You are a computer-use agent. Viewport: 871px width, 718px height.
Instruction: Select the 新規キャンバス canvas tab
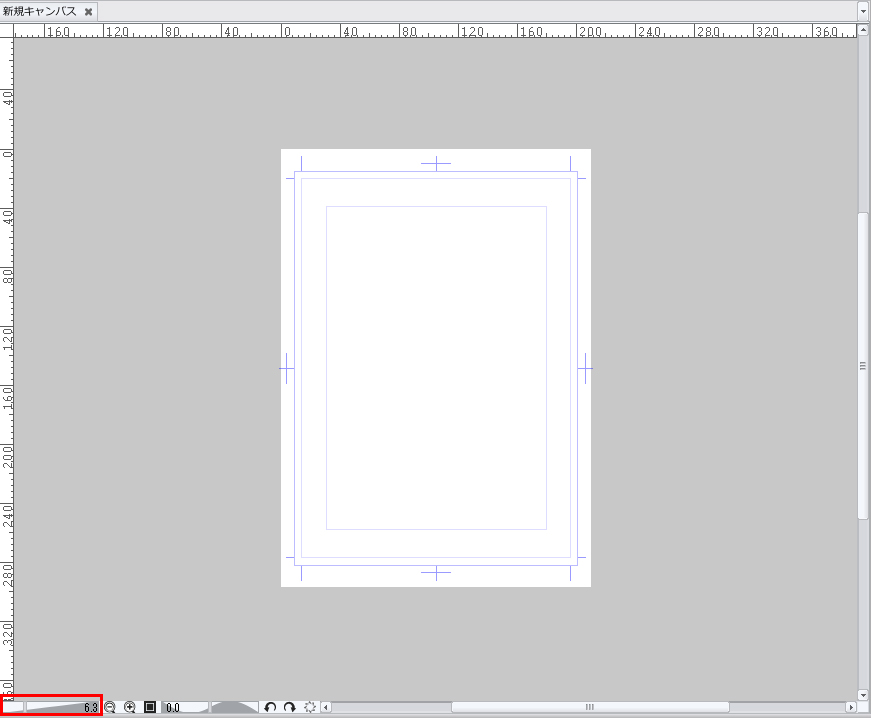point(40,11)
